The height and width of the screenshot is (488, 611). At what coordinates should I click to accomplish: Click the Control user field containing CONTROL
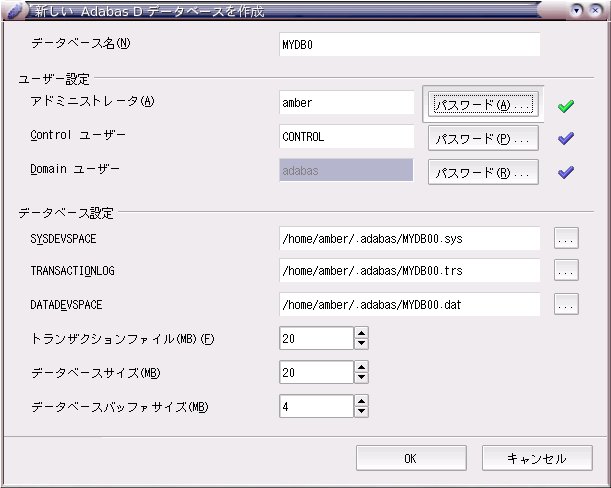click(346, 136)
